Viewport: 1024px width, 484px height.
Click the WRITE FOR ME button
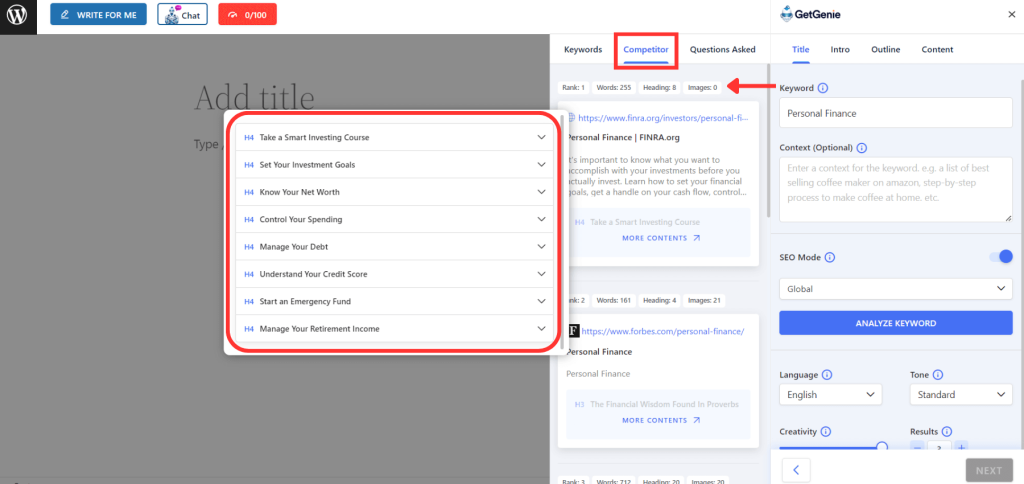coord(99,14)
